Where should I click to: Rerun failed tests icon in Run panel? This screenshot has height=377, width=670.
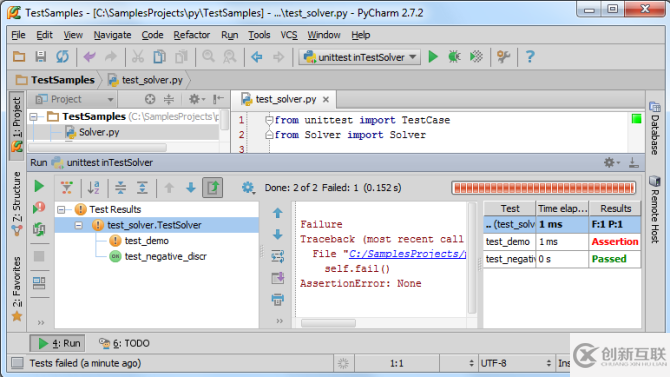(39, 208)
